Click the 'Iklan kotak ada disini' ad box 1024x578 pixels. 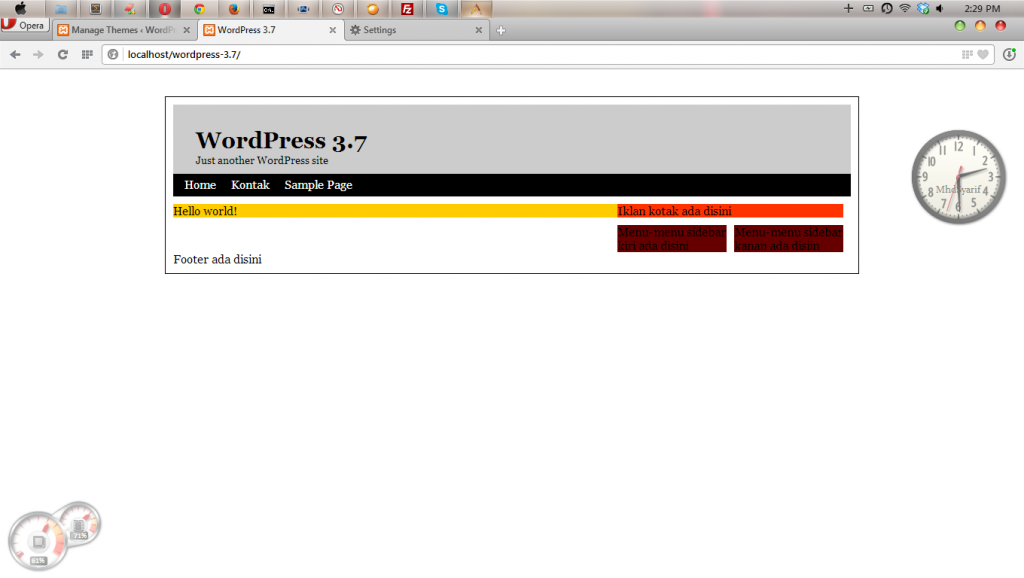click(x=730, y=211)
